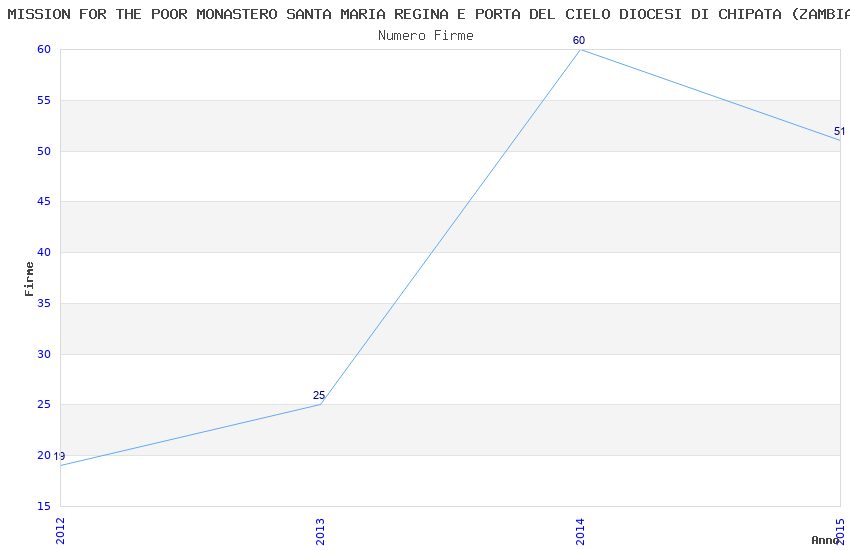Click the data point value 19 above 2012

click(59, 457)
